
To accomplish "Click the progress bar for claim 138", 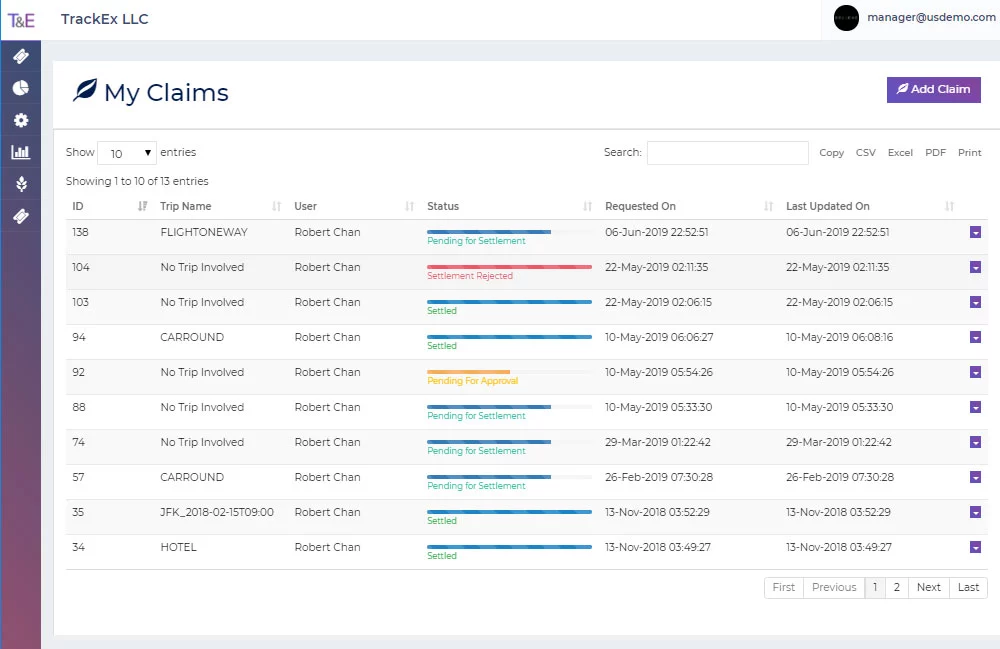I will pyautogui.click(x=510, y=232).
